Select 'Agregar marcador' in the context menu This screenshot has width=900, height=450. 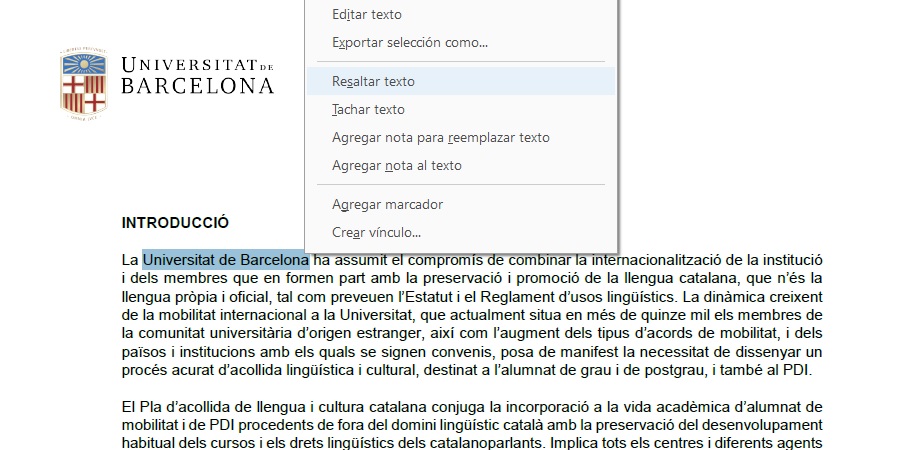[x=387, y=205]
